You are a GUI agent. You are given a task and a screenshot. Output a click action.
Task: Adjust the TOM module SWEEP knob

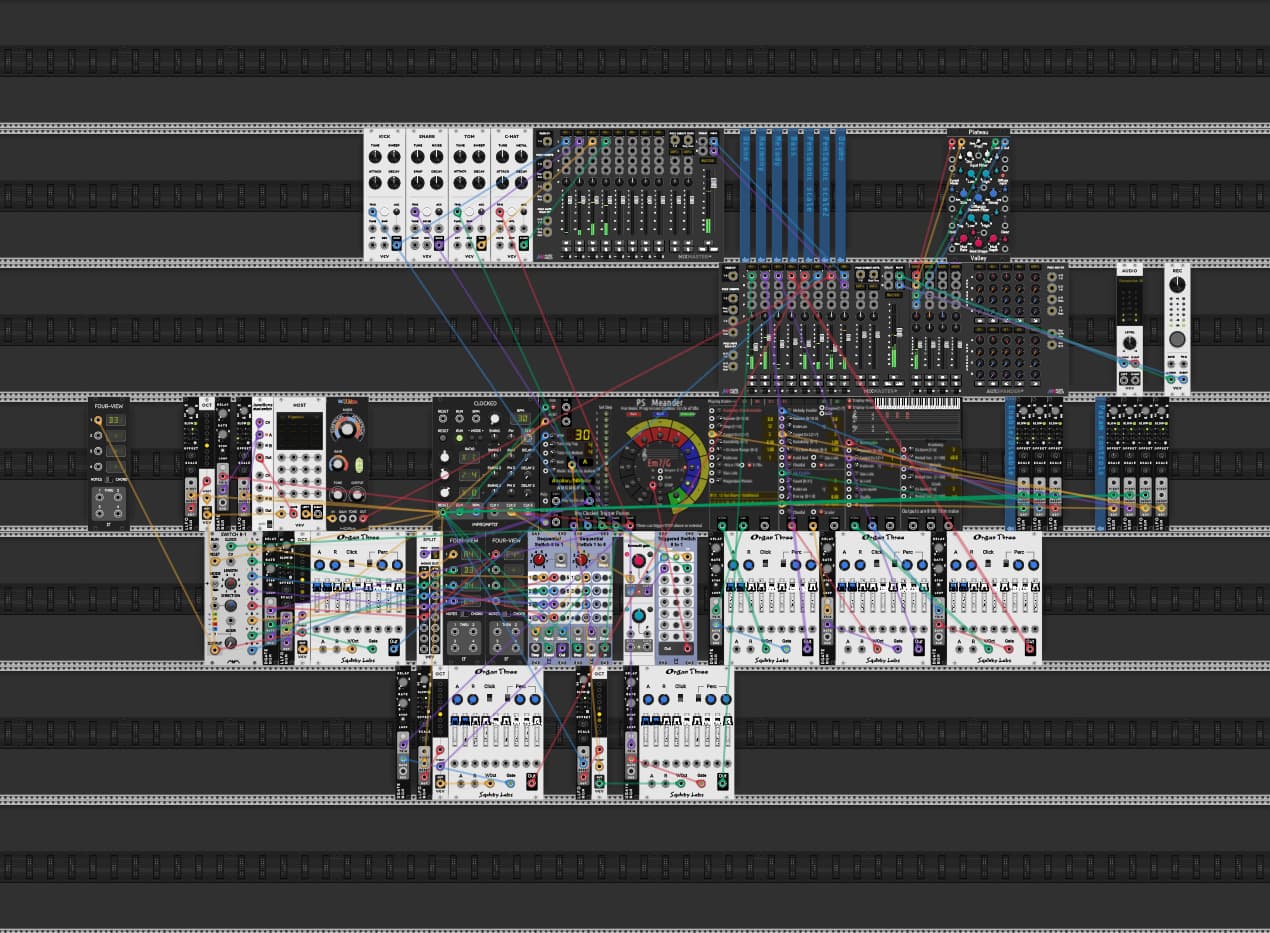479,156
